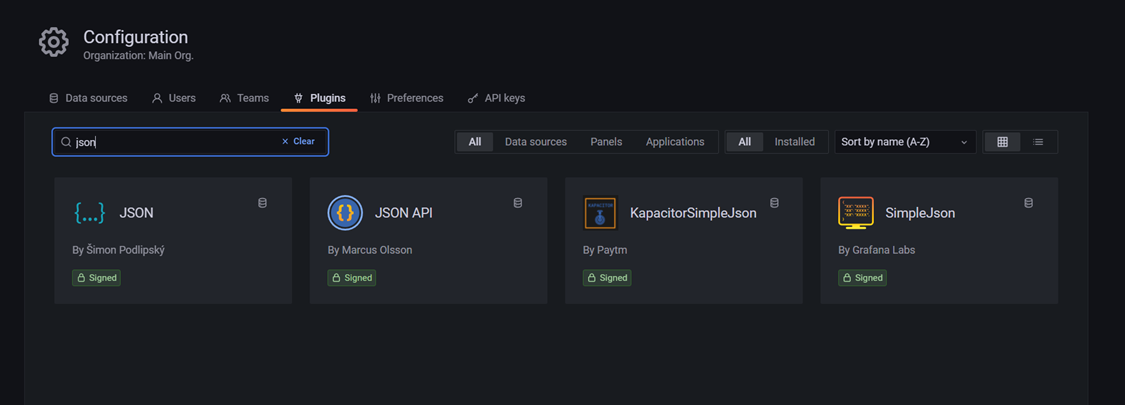Click the Signed badge on JSON card
1125x405 pixels.
tap(96, 278)
